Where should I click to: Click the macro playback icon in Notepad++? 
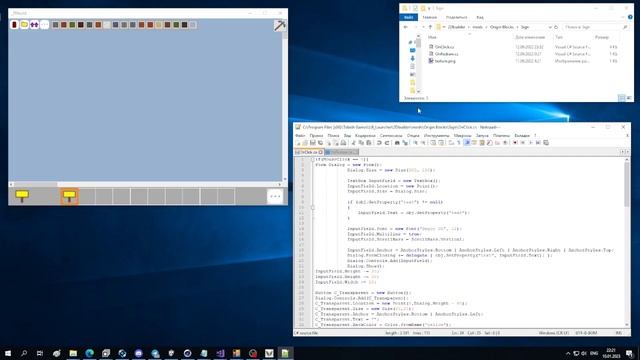(531, 142)
